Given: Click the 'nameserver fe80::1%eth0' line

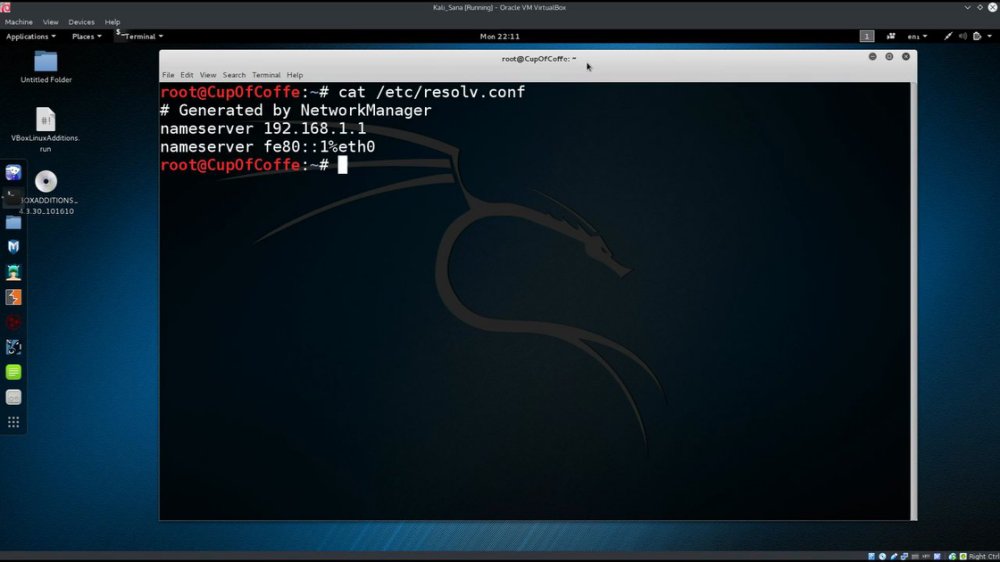Looking at the screenshot, I should pos(267,147).
